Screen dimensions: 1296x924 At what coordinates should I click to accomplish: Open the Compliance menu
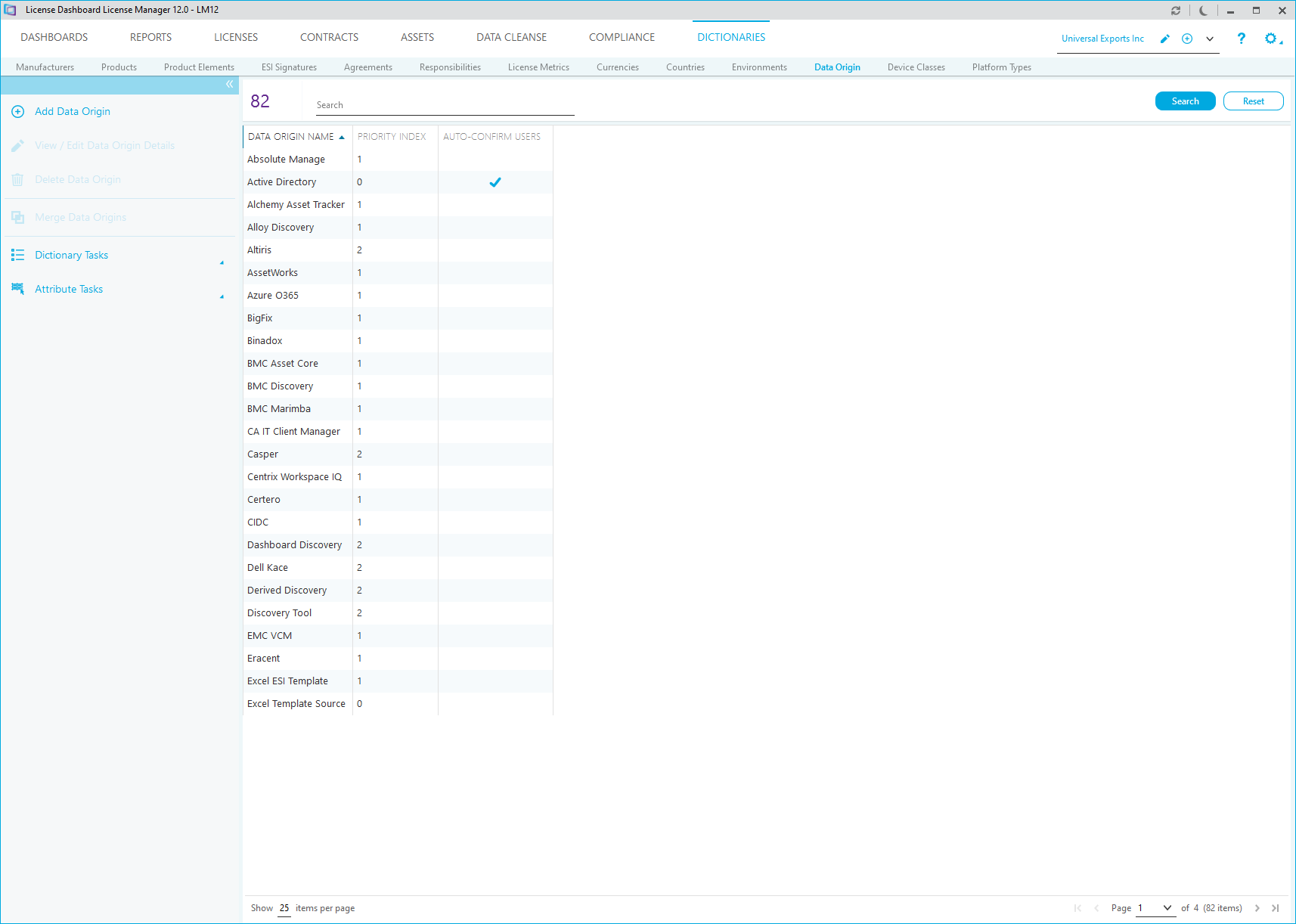coord(622,37)
